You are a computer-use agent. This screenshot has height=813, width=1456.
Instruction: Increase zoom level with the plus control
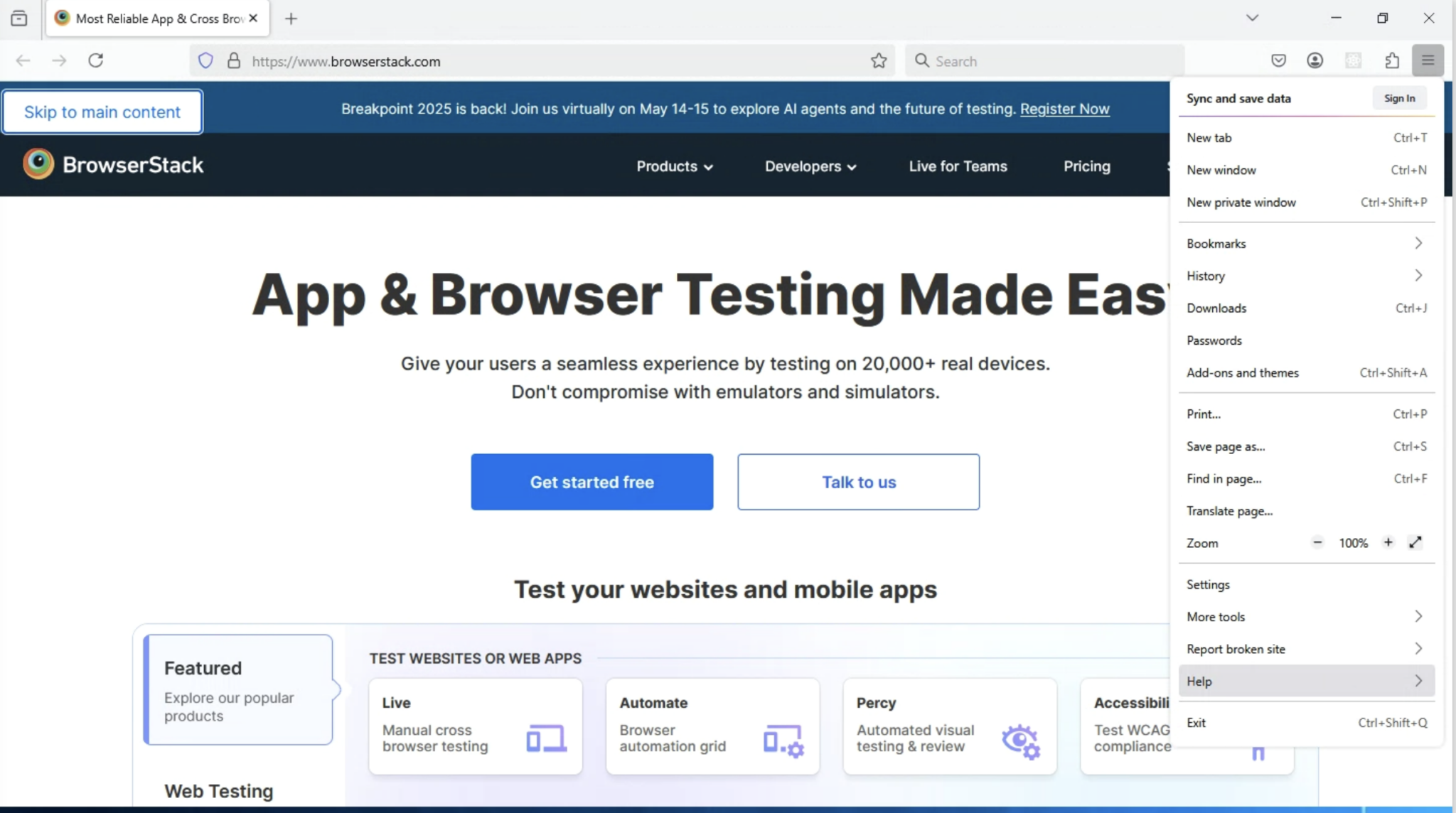pyautogui.click(x=1387, y=542)
